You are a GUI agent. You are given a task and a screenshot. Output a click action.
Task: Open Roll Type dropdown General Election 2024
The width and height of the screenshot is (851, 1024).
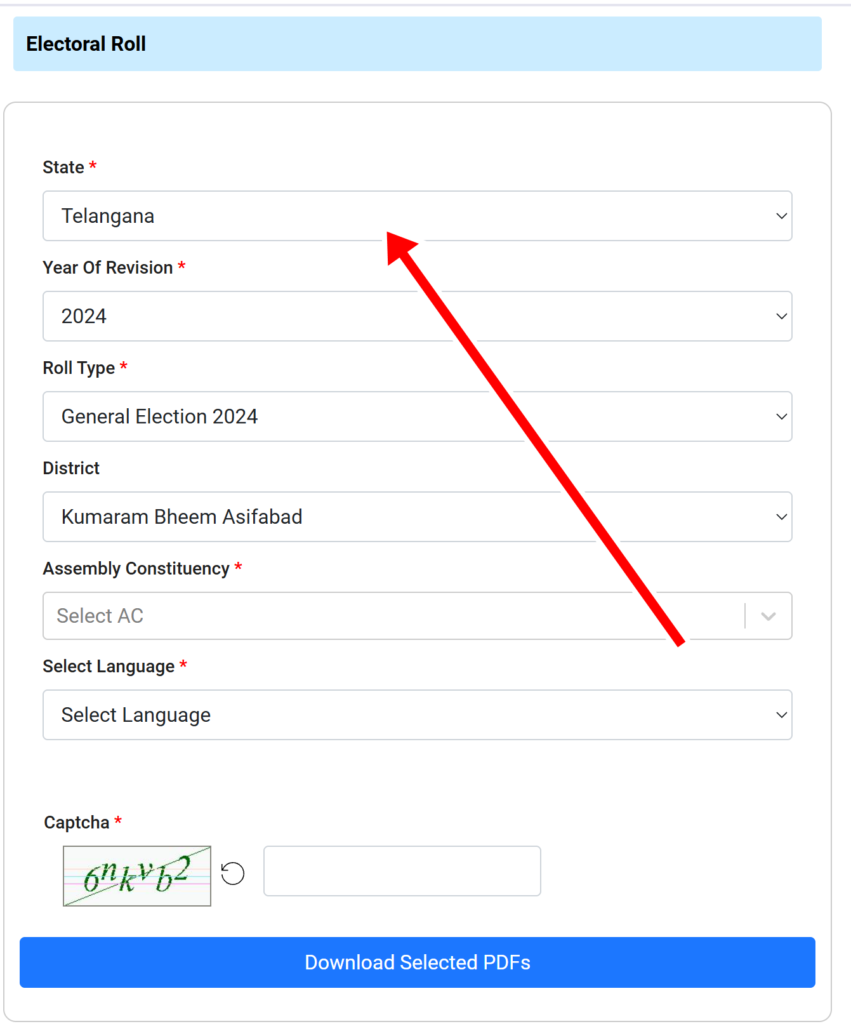(417, 416)
